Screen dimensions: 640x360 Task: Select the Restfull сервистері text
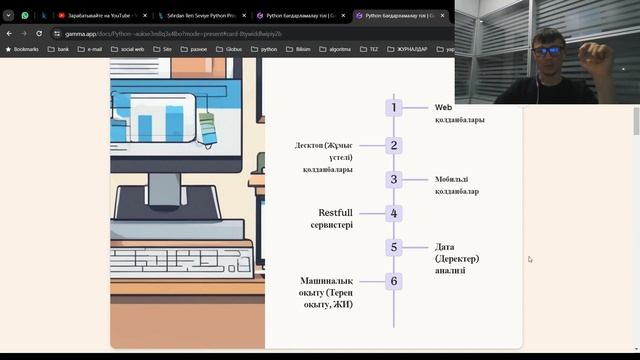[x=331, y=219]
